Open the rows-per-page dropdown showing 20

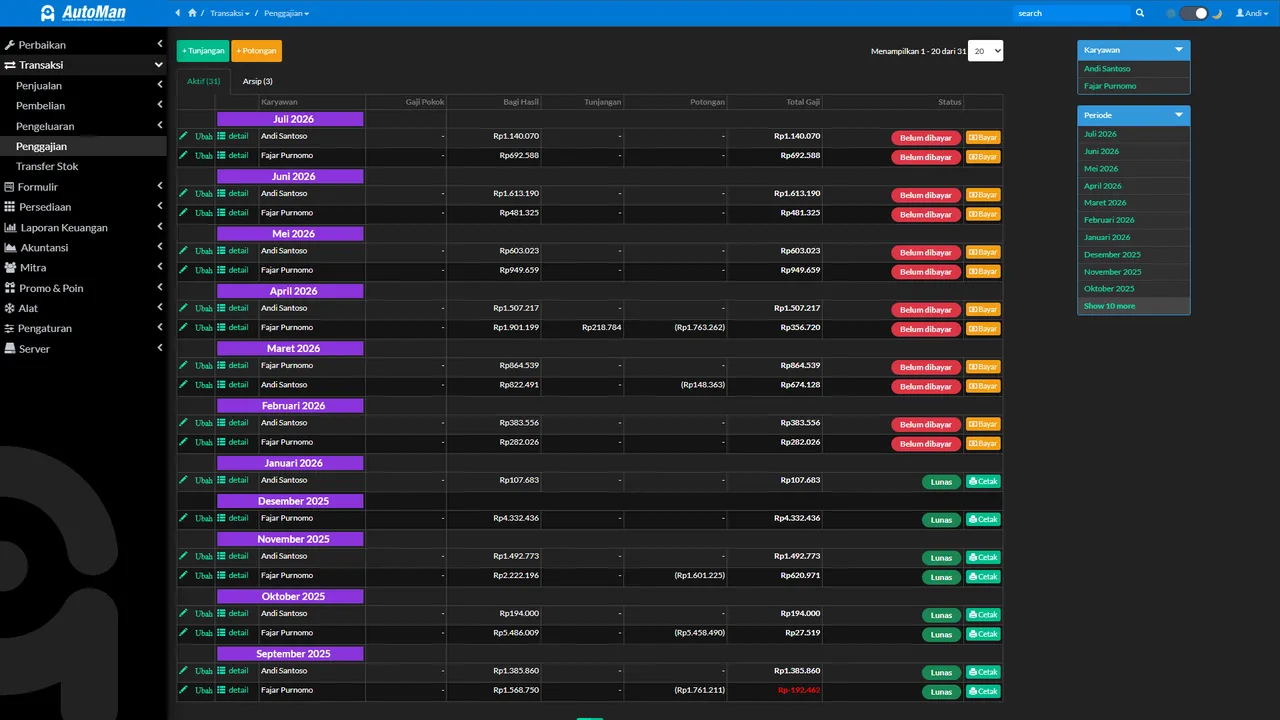click(x=985, y=51)
